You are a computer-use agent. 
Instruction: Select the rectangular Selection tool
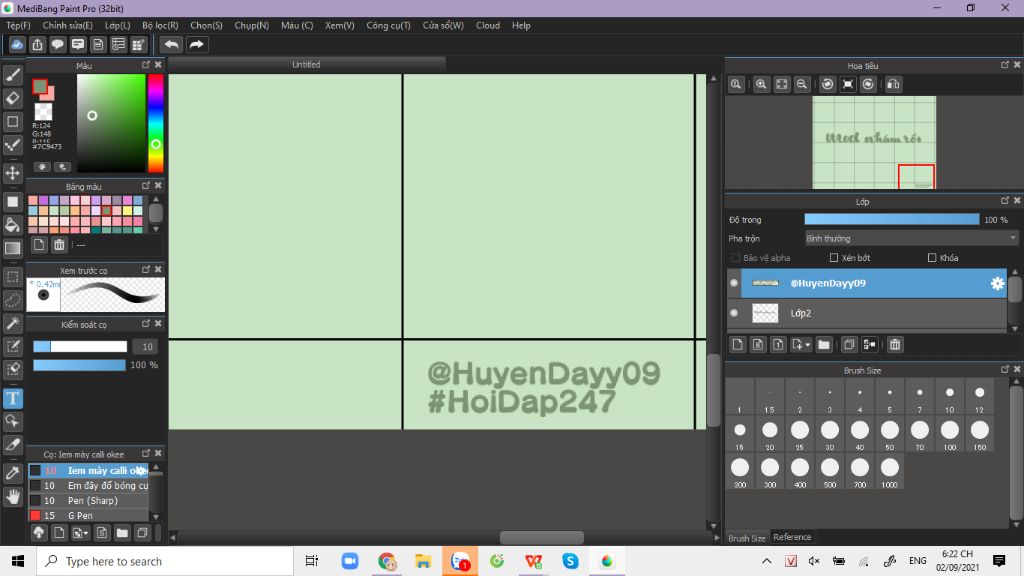pyautogui.click(x=12, y=277)
